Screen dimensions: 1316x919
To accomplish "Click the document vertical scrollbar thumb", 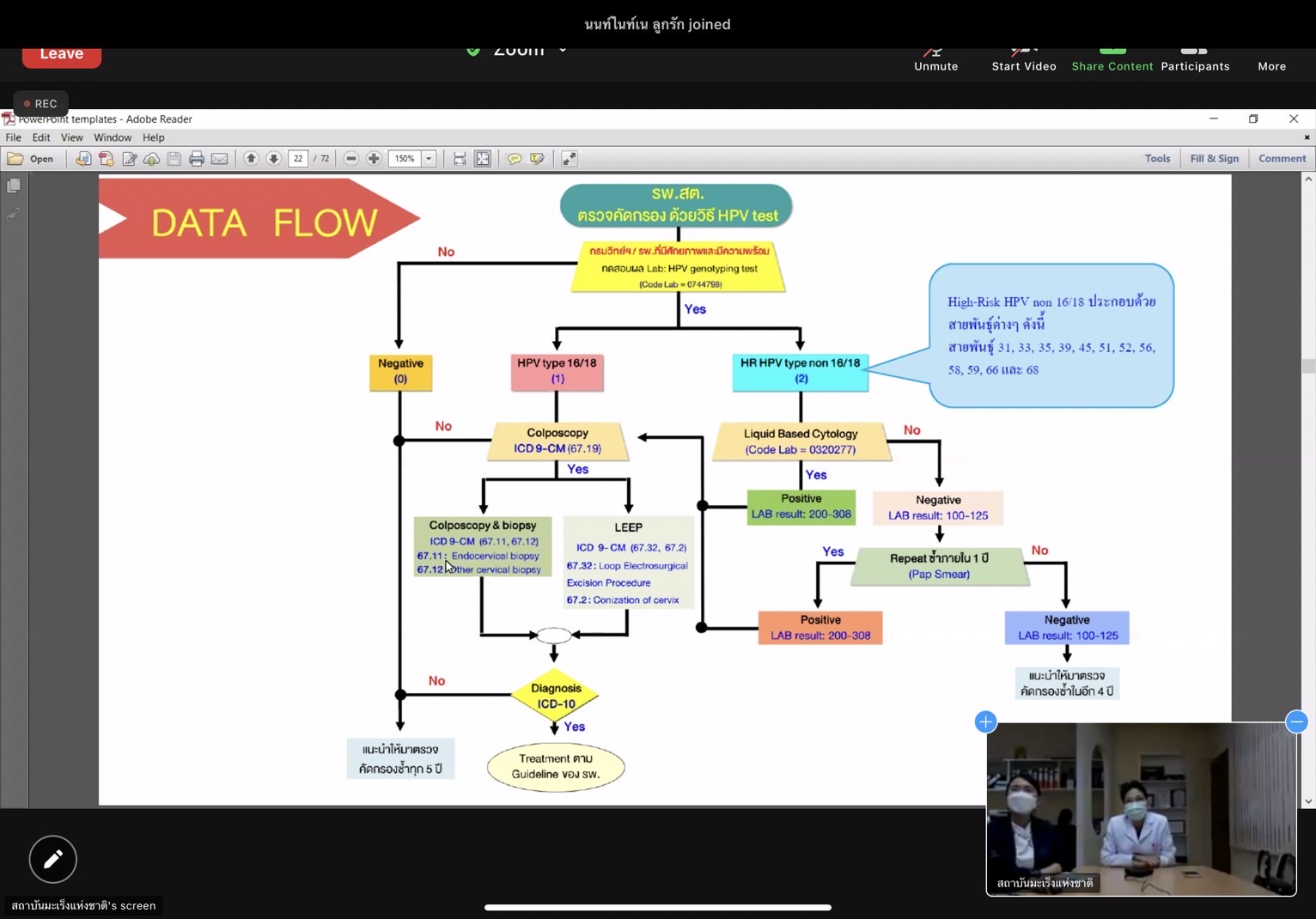I will click(1308, 366).
